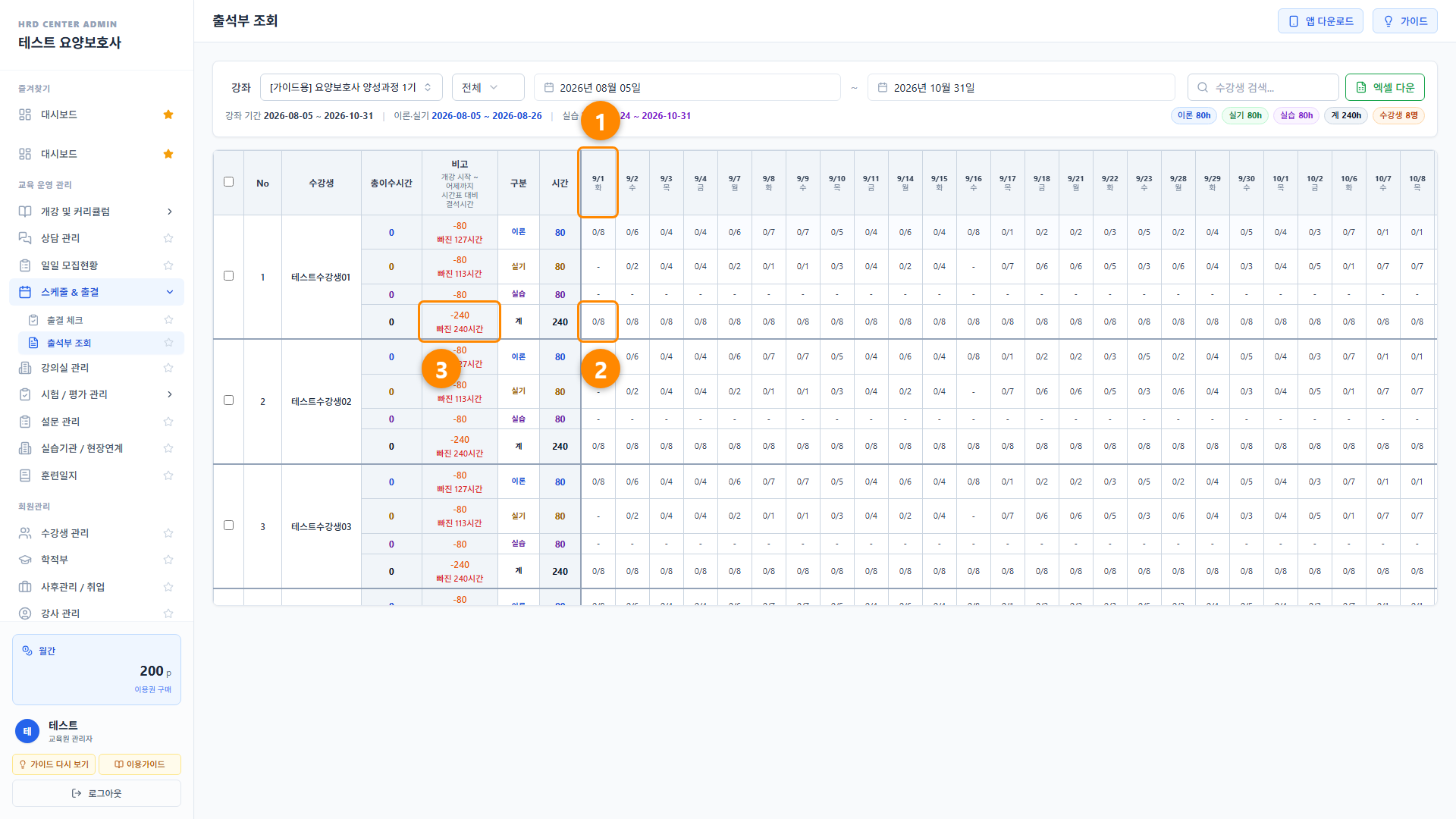Screen dimensions: 1456x819
Task: Check the box for 테스트수강생03
Action: (x=228, y=526)
